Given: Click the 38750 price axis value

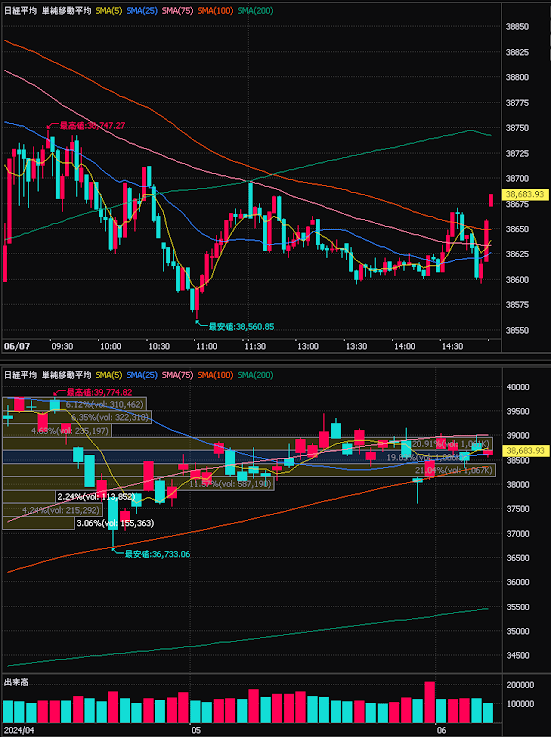Looking at the screenshot, I should 517,128.
